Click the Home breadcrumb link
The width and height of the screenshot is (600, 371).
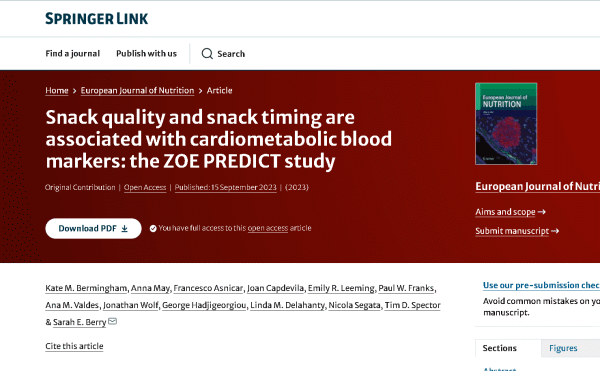pyautogui.click(x=57, y=91)
